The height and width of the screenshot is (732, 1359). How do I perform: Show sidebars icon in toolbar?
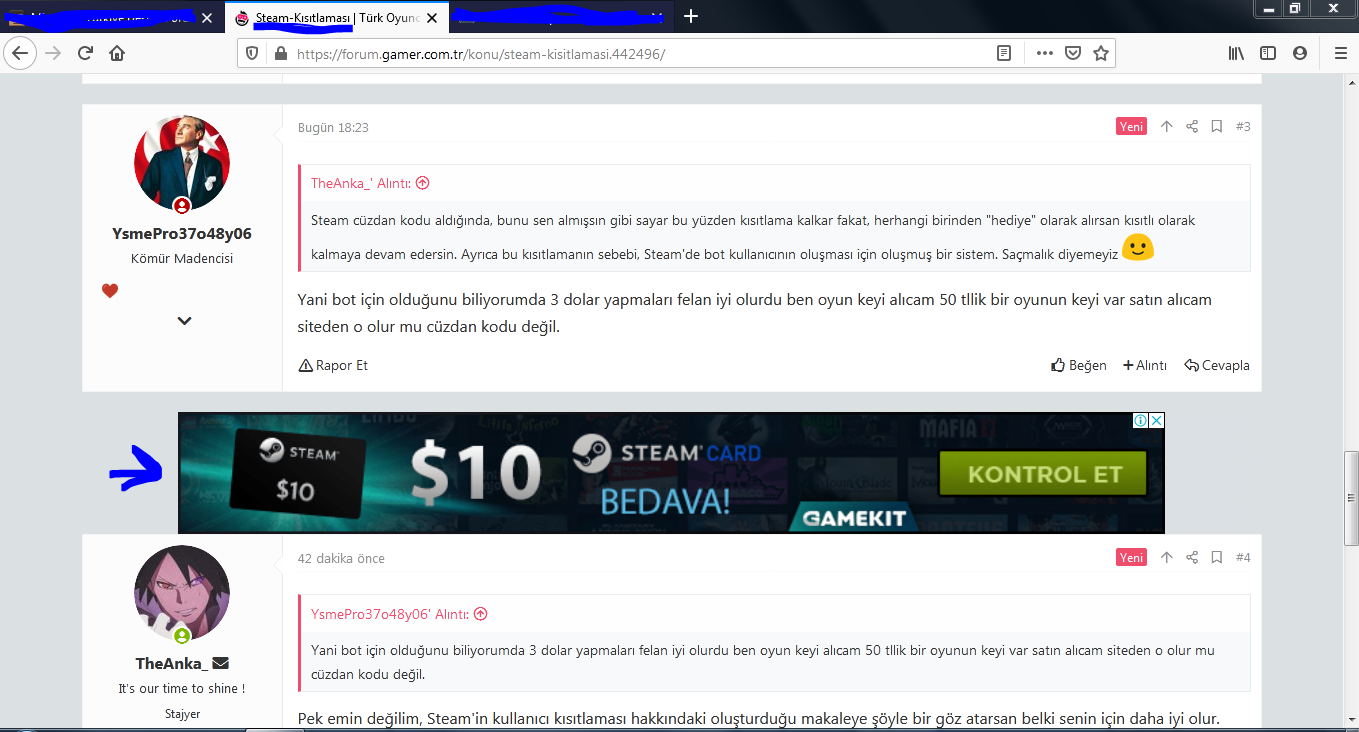tap(1268, 53)
